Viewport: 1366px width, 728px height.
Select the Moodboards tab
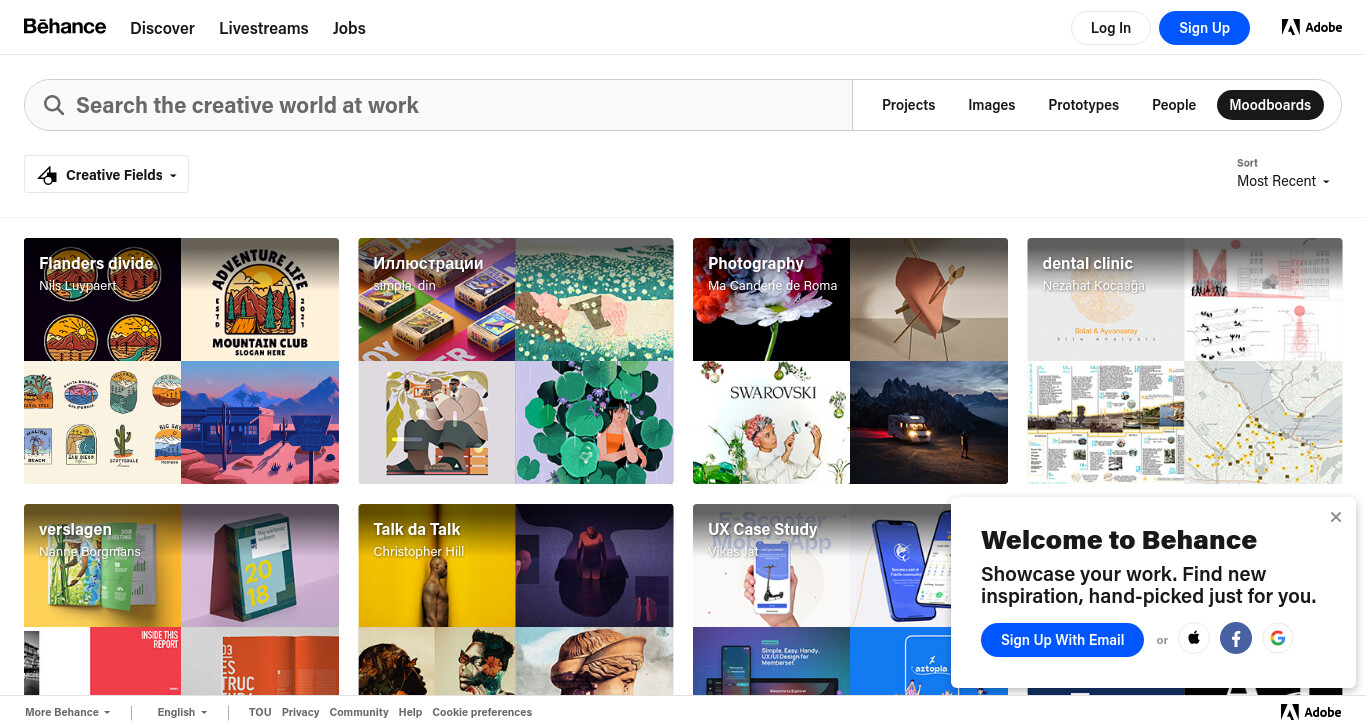tap(1270, 105)
